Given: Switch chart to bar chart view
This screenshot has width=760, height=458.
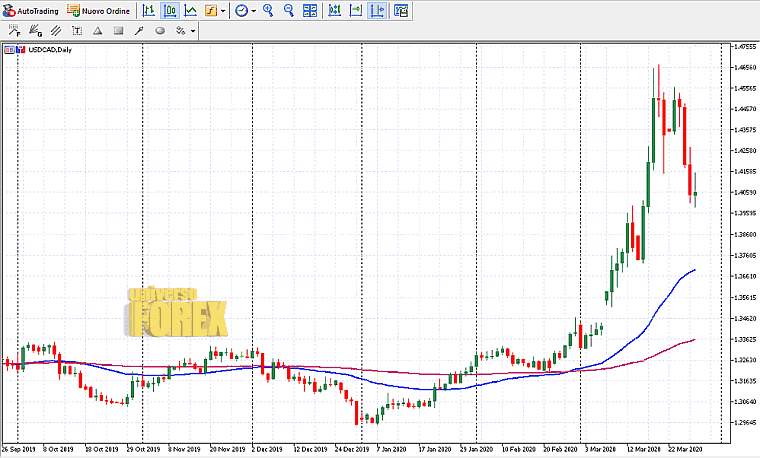Looking at the screenshot, I should pos(148,11).
